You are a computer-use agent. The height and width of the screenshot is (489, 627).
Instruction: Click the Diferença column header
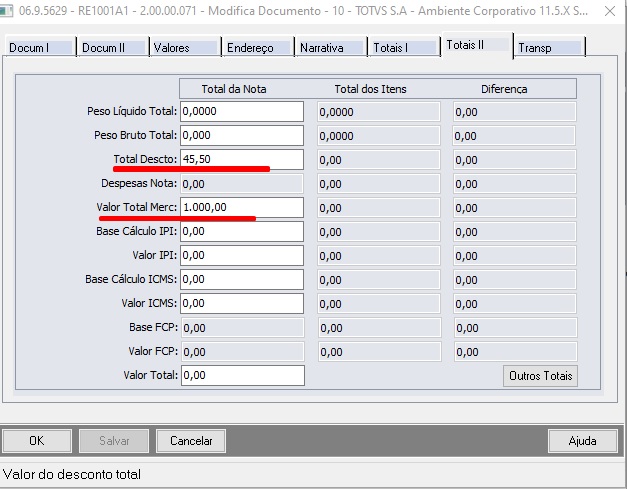504,89
